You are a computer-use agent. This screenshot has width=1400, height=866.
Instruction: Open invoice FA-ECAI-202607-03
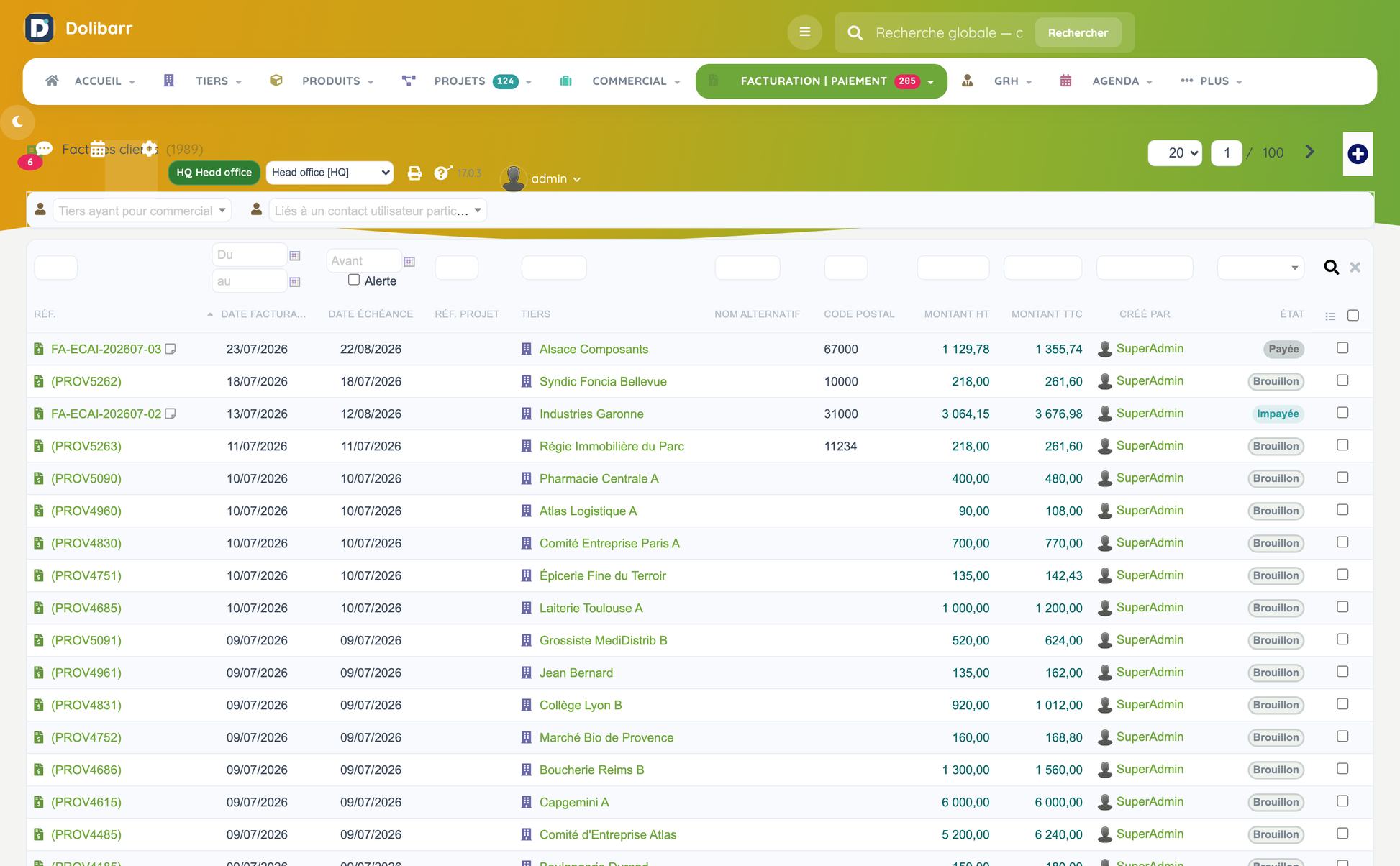tap(106, 349)
